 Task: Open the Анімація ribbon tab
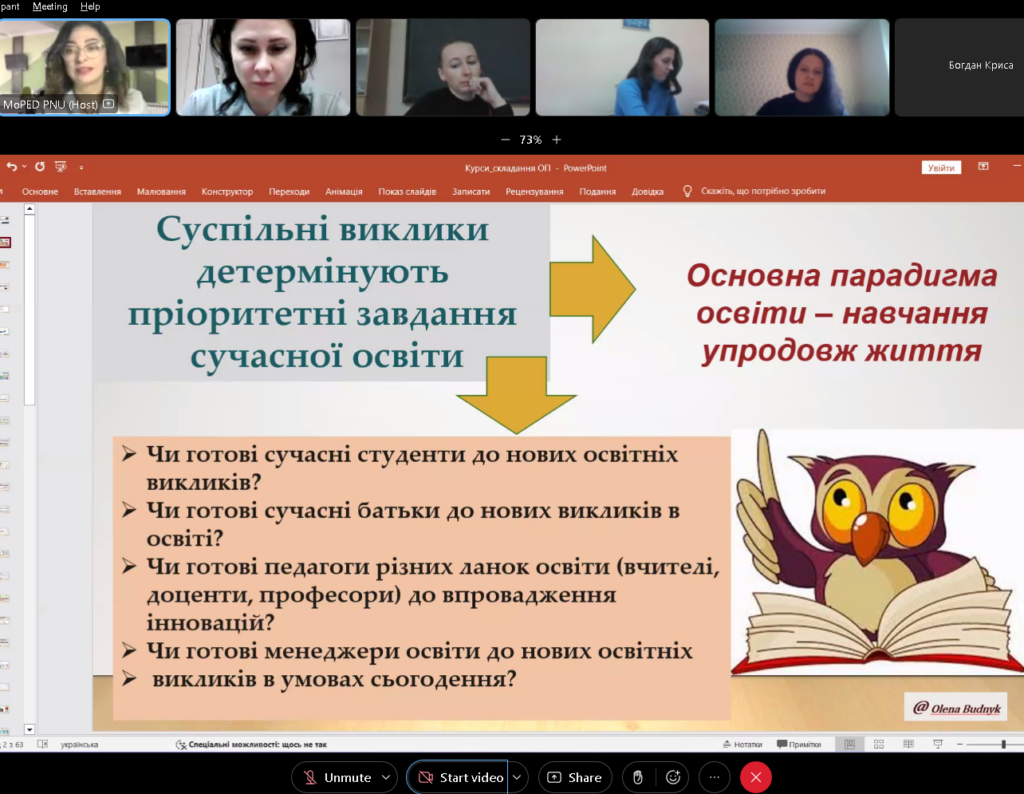tap(343, 191)
